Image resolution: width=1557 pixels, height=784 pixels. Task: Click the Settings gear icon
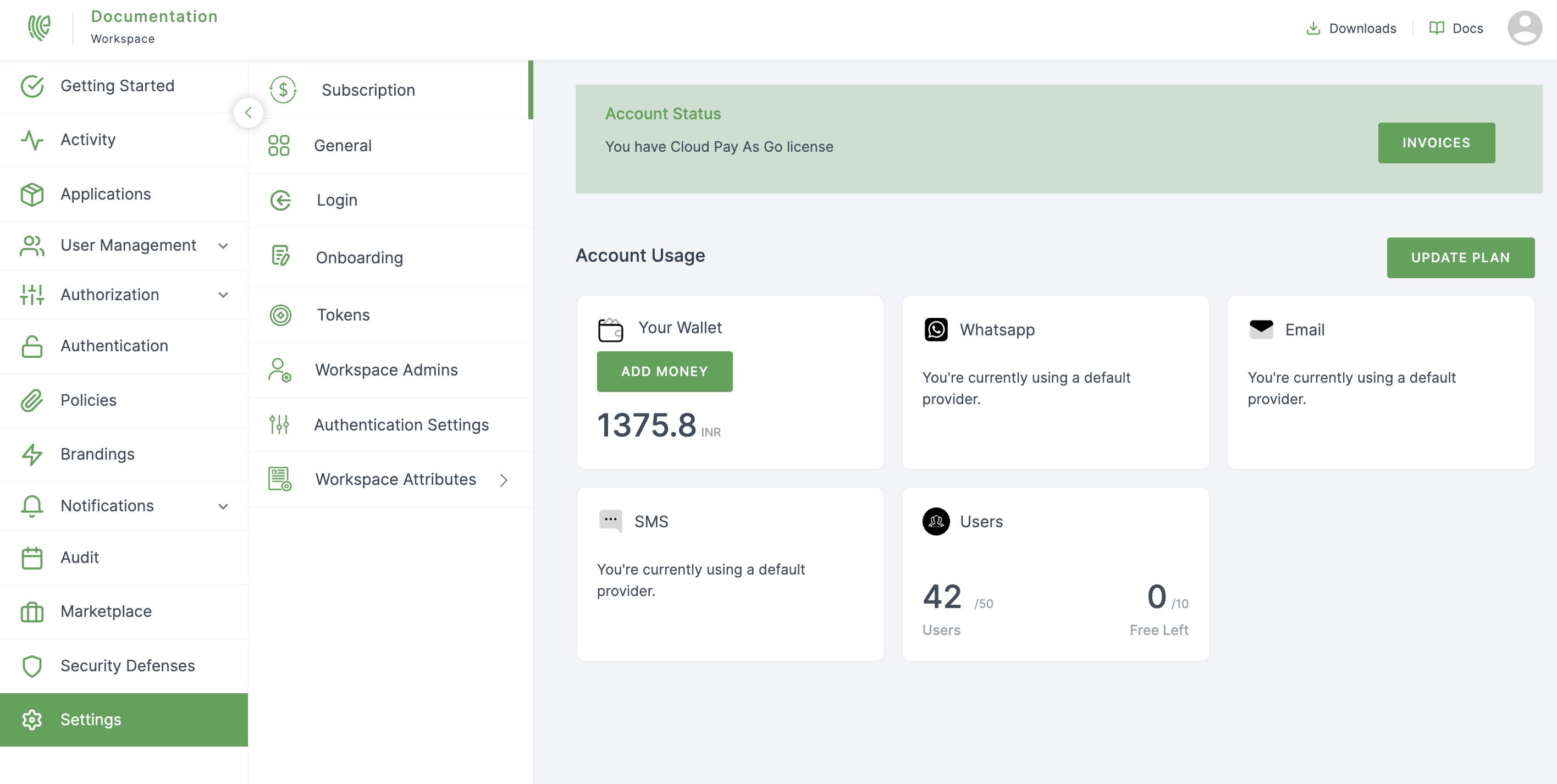[x=32, y=720]
